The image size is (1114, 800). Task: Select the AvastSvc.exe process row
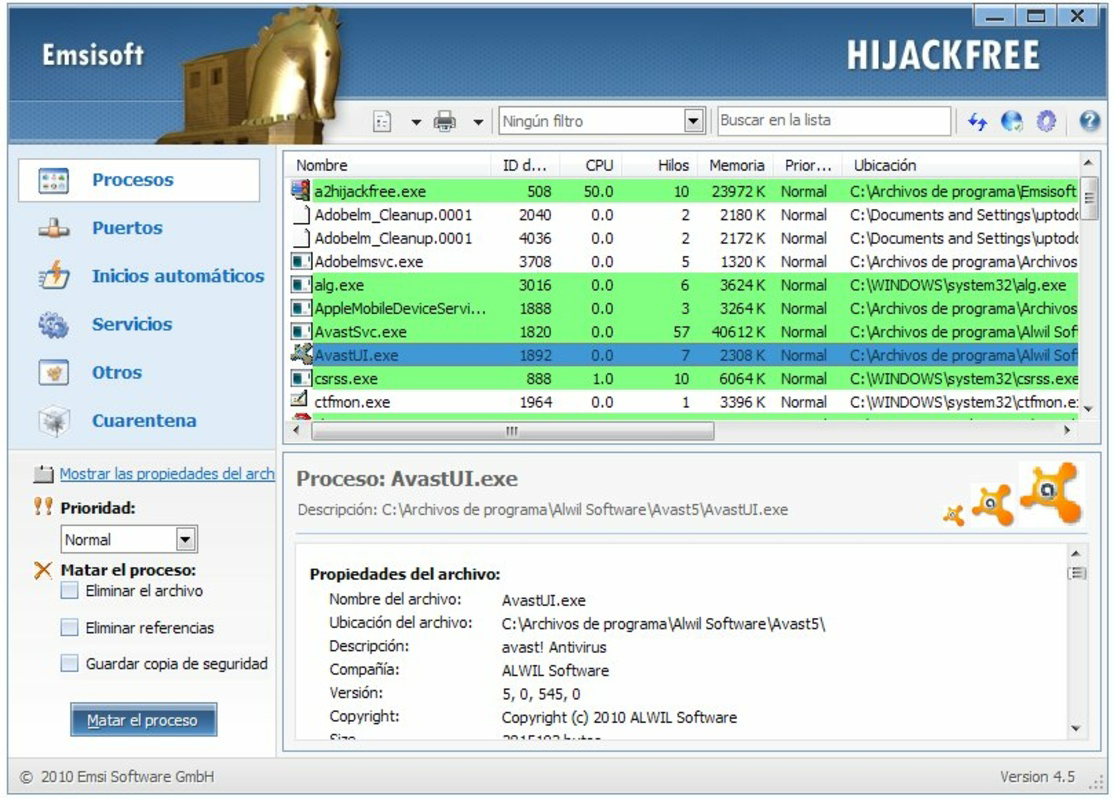683,332
